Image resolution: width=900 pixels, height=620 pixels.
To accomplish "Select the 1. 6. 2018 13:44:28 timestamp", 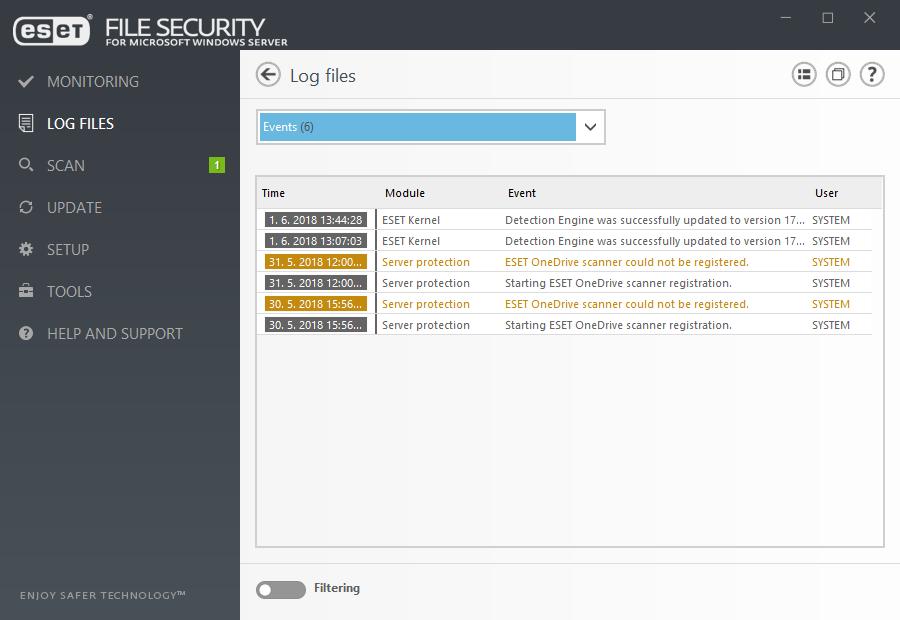I will click(316, 220).
